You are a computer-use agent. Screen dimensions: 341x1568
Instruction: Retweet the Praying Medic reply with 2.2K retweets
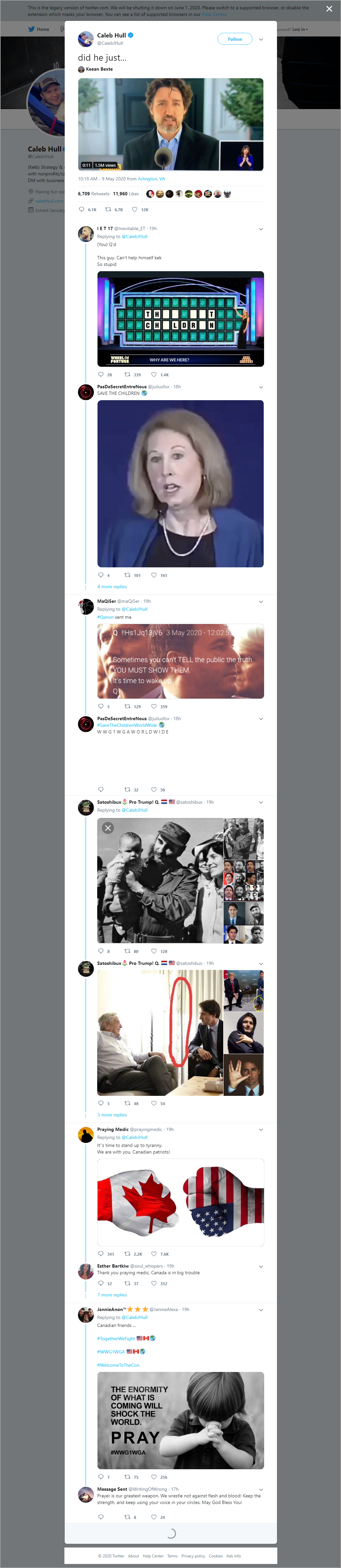click(x=127, y=1253)
